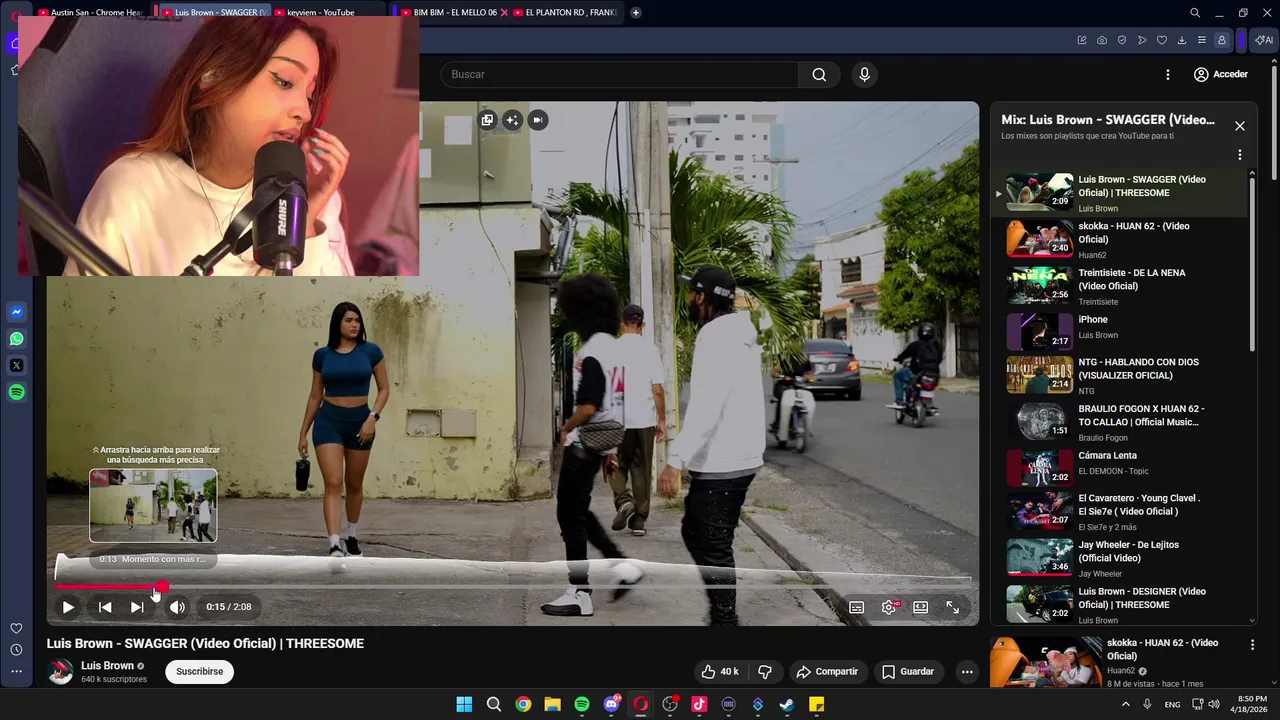Show hidden system tray icons
1280x720 pixels.
1126,705
